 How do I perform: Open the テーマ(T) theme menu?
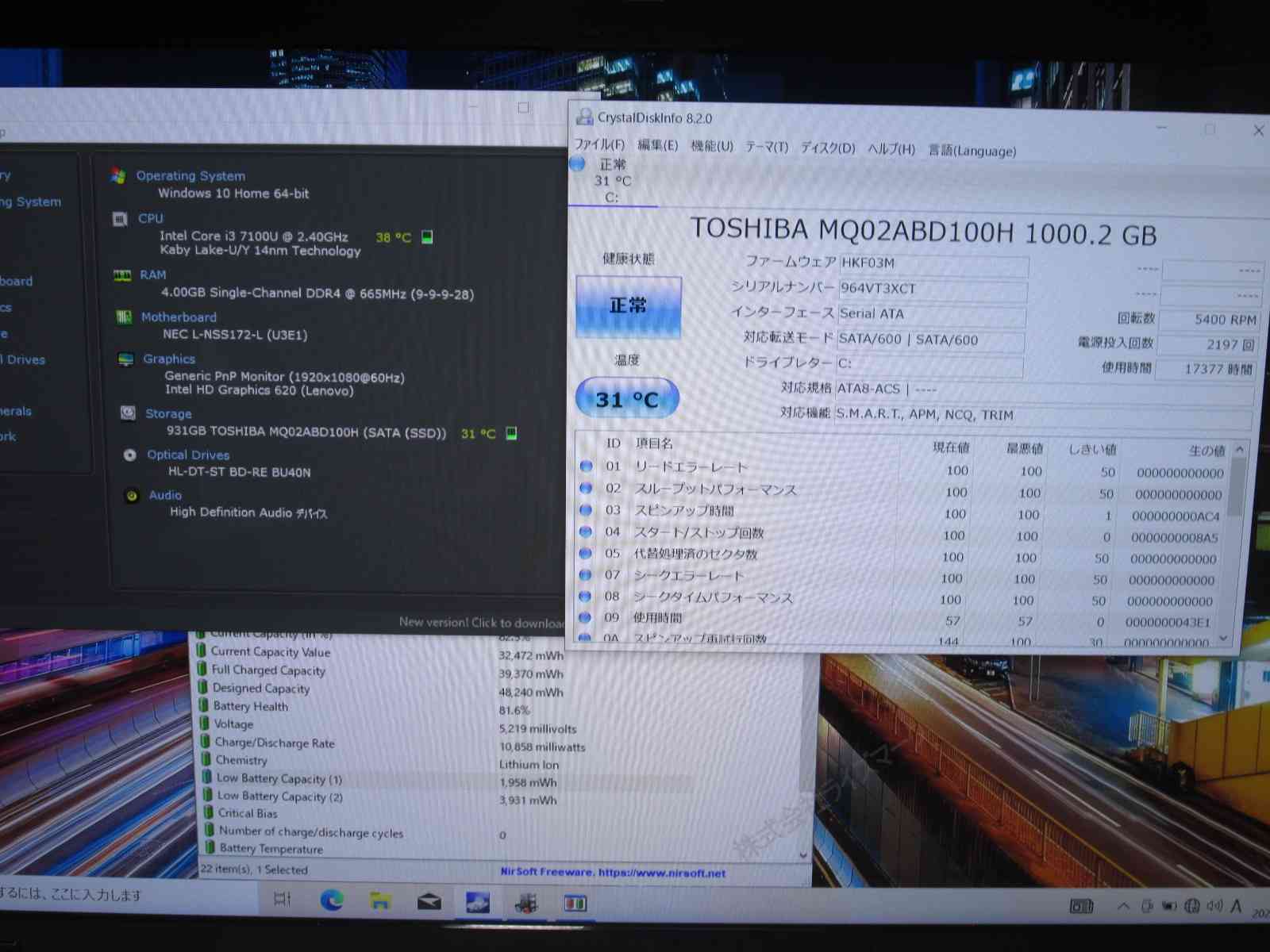tap(766, 147)
